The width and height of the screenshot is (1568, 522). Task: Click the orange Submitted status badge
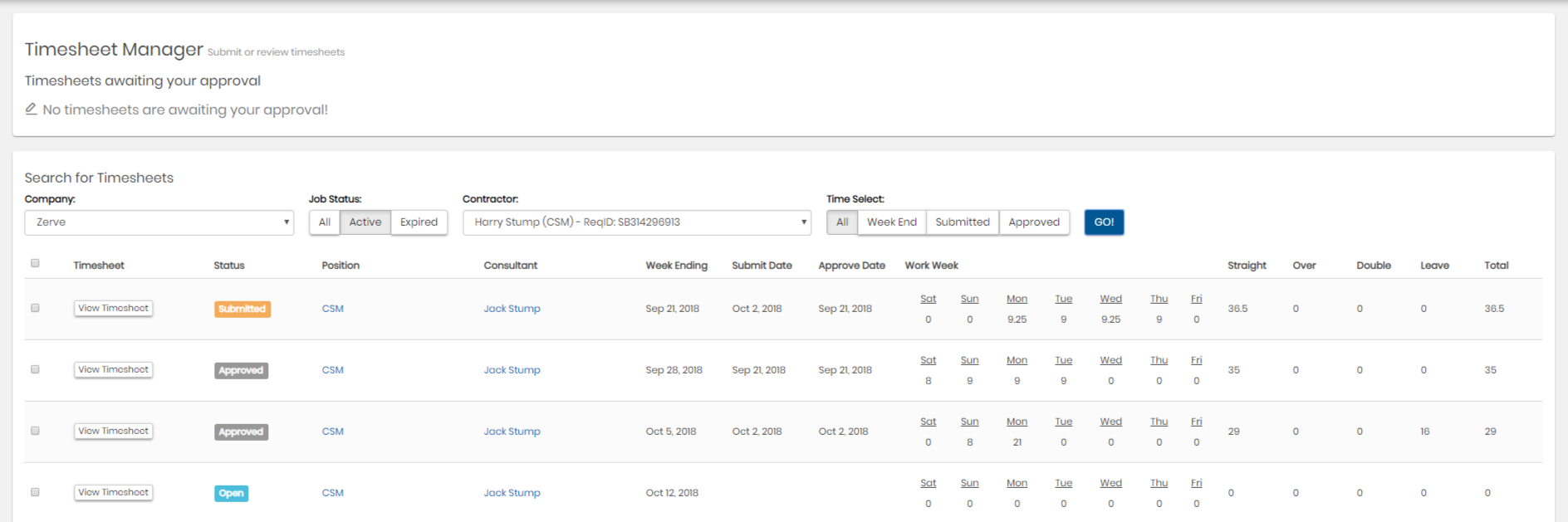pos(242,309)
